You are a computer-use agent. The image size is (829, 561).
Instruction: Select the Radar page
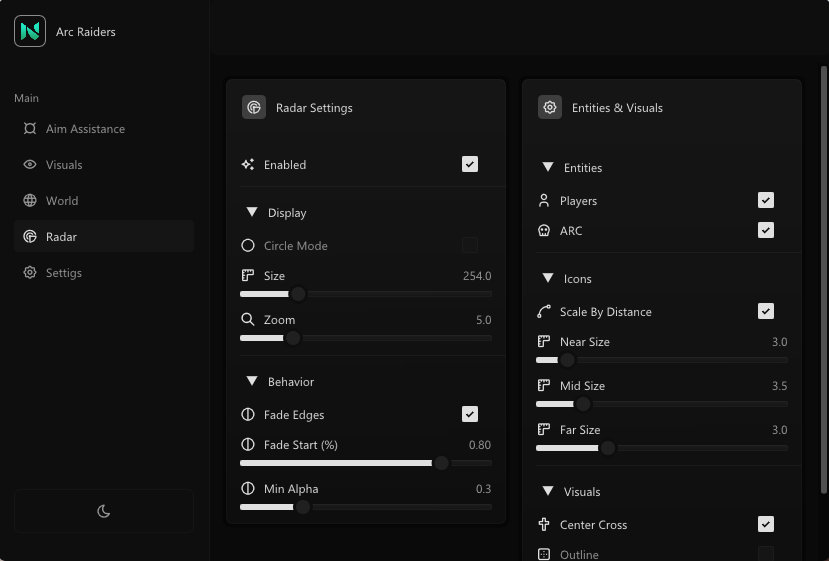104,236
